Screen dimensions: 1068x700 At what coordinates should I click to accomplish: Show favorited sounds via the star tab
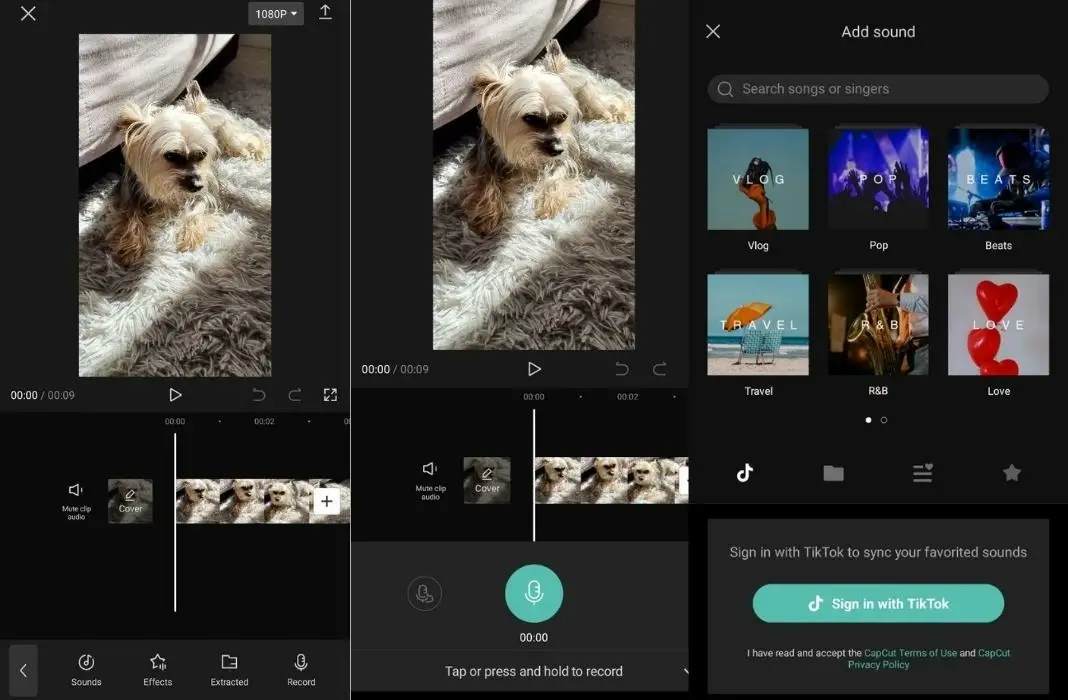point(1011,472)
